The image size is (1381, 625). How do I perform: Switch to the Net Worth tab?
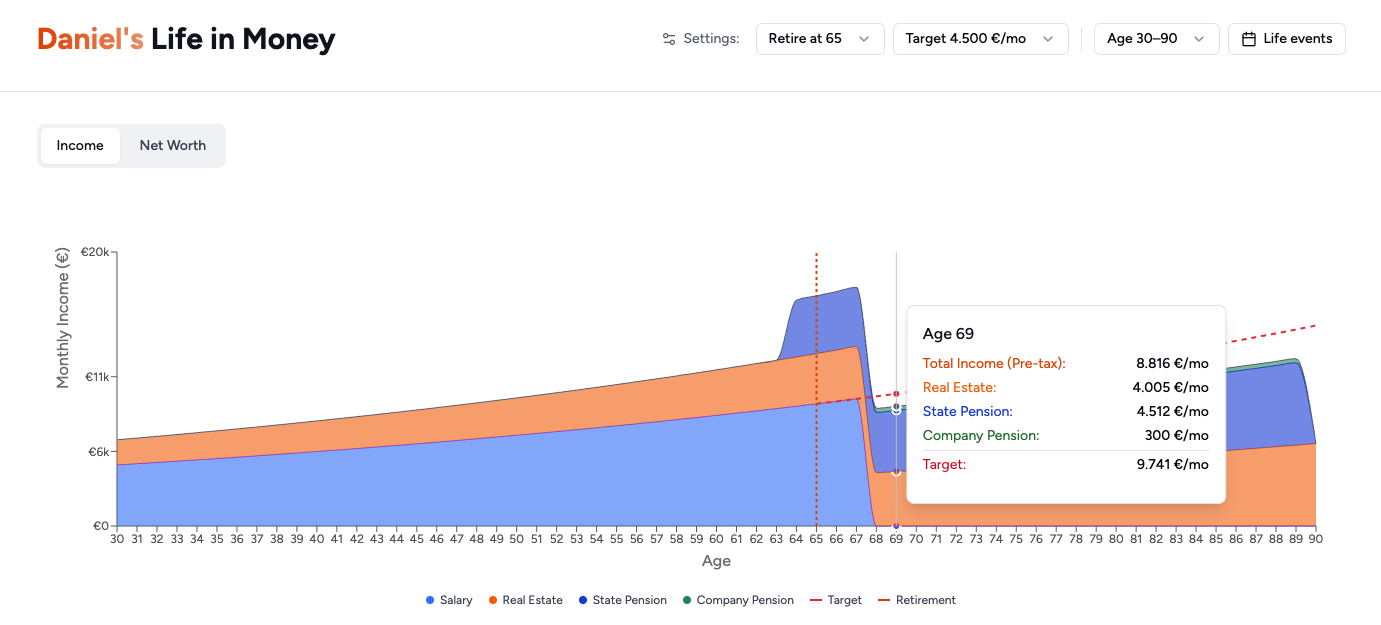(x=172, y=145)
